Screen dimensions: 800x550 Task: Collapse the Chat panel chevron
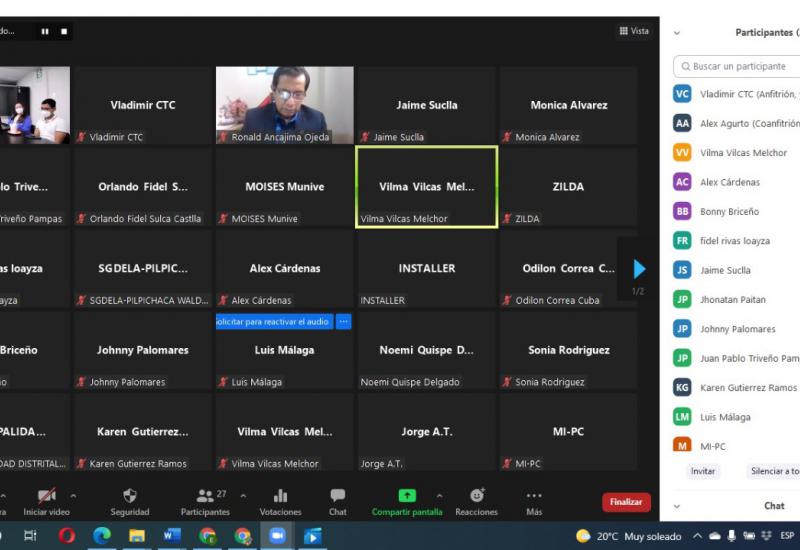click(x=677, y=506)
